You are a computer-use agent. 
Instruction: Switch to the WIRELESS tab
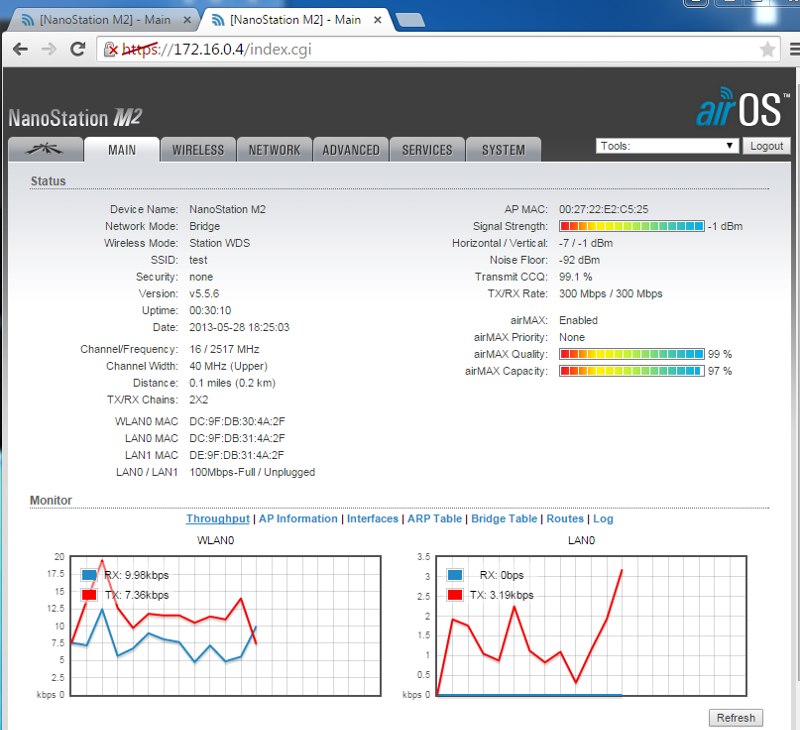pyautogui.click(x=198, y=149)
